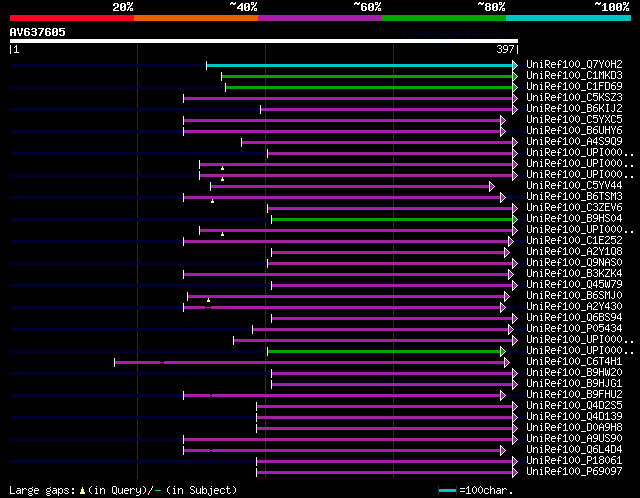
Task: Select the UniRef100_C1E252 label
Action: [x=574, y=241]
